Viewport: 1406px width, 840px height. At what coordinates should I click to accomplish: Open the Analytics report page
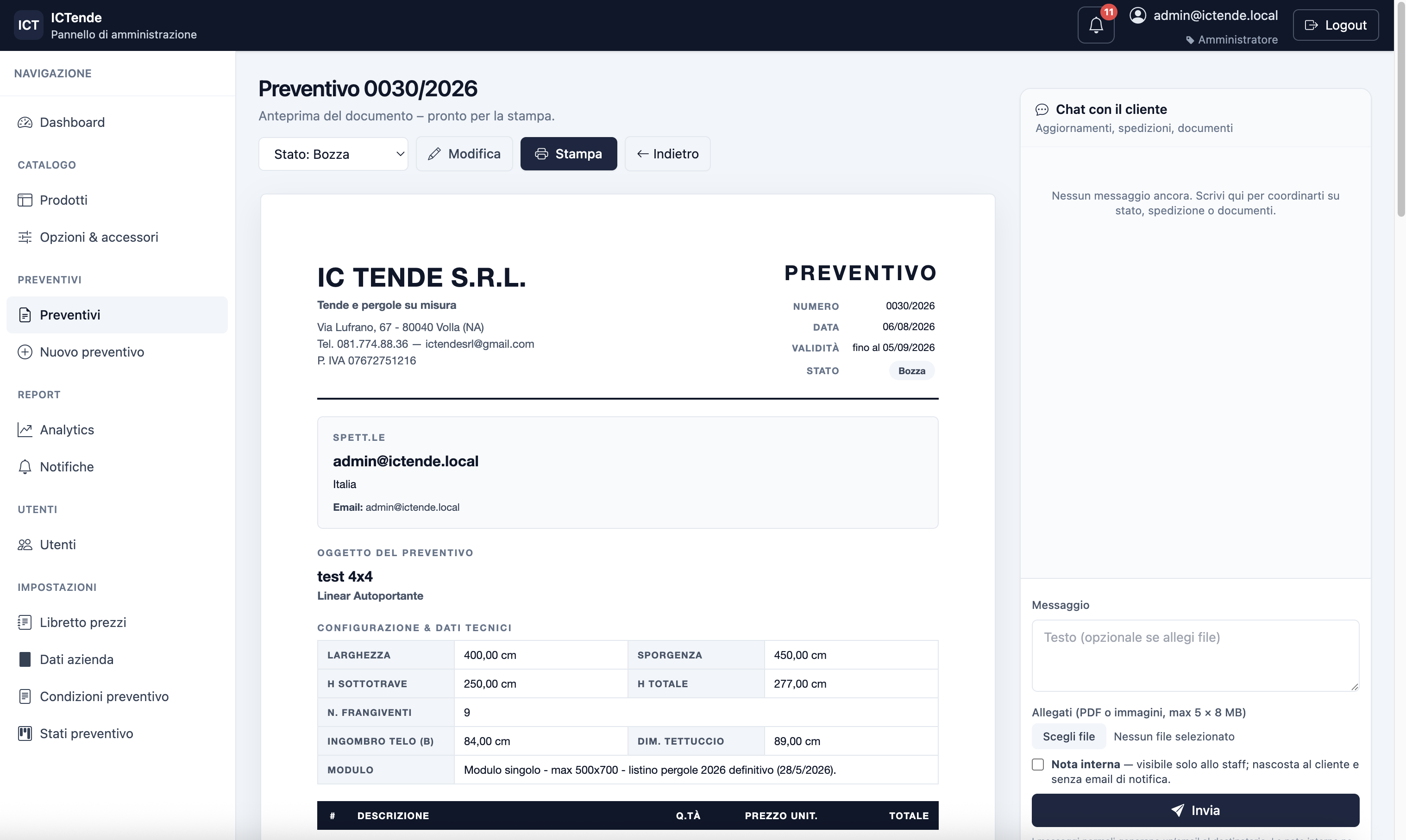pyautogui.click(x=117, y=430)
